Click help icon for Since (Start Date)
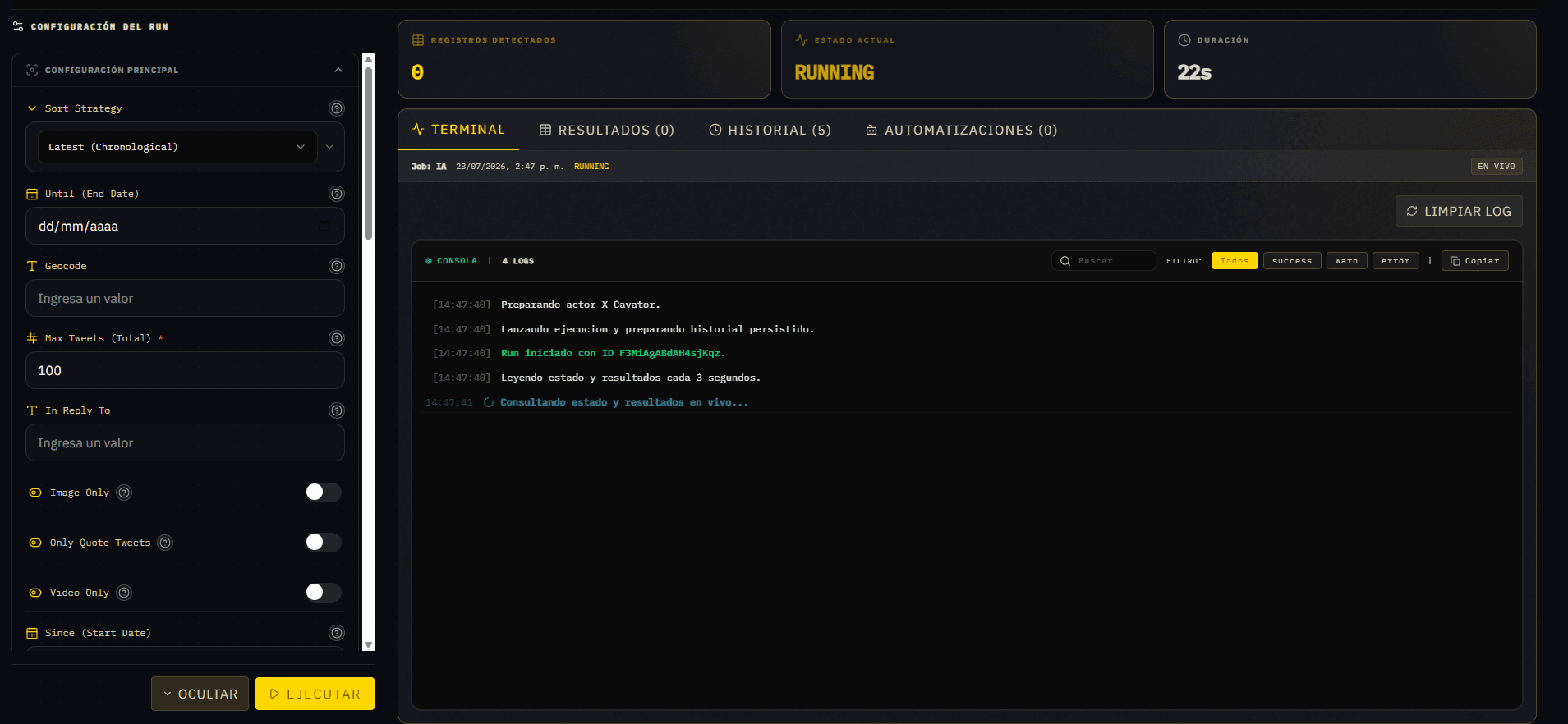The width and height of the screenshot is (1568, 724). coord(337,633)
